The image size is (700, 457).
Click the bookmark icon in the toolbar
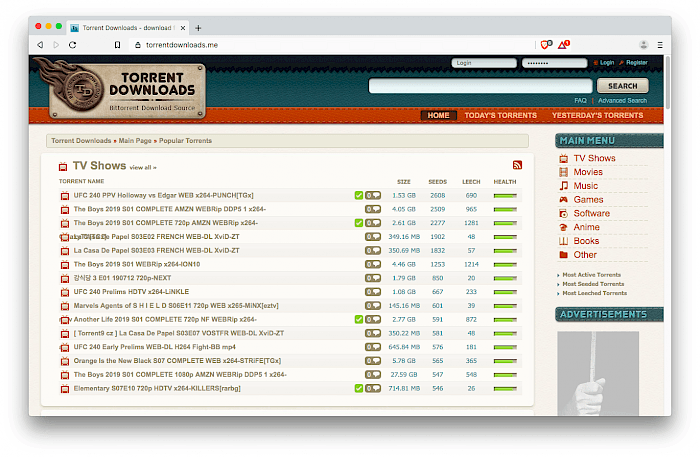pyautogui.click(x=117, y=45)
